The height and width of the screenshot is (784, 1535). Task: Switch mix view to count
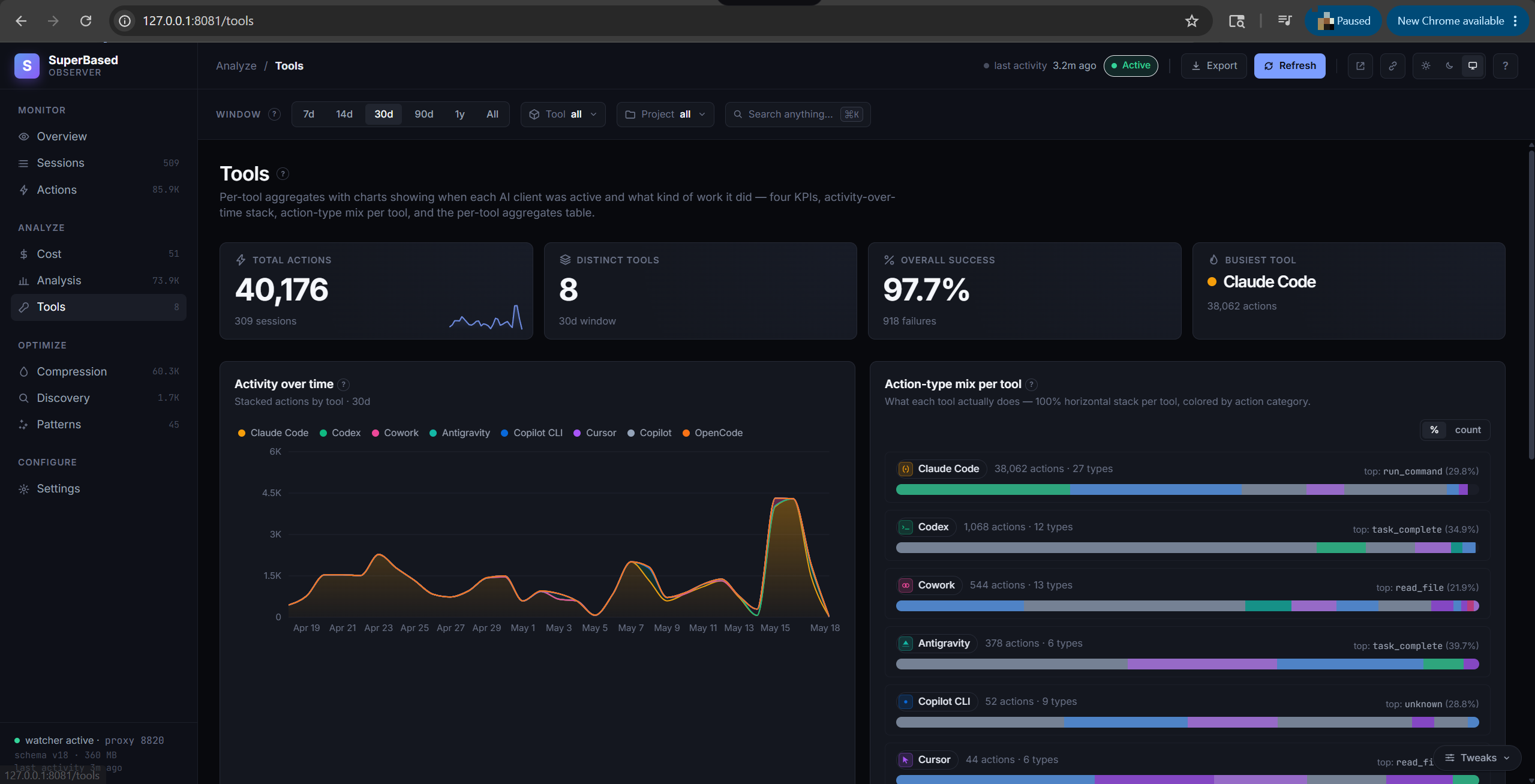(1468, 430)
